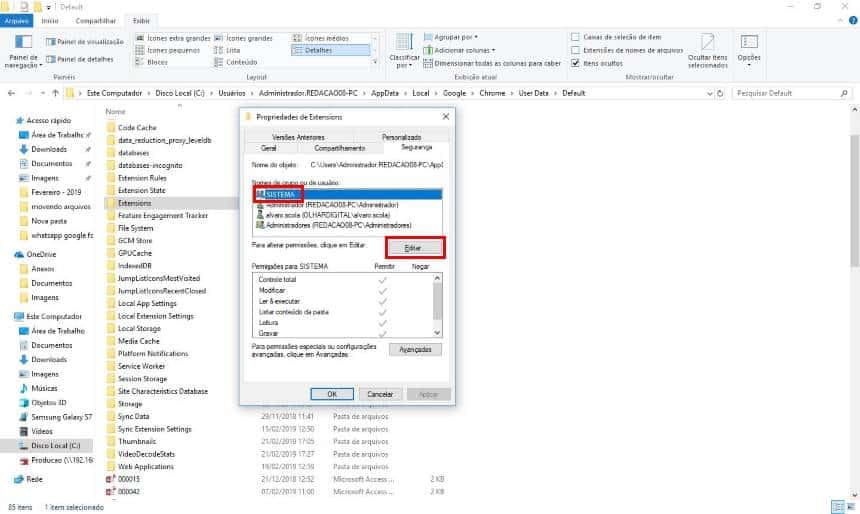
Task: Open the OneDrive cloud icon in sidebar
Action: (x=19, y=255)
